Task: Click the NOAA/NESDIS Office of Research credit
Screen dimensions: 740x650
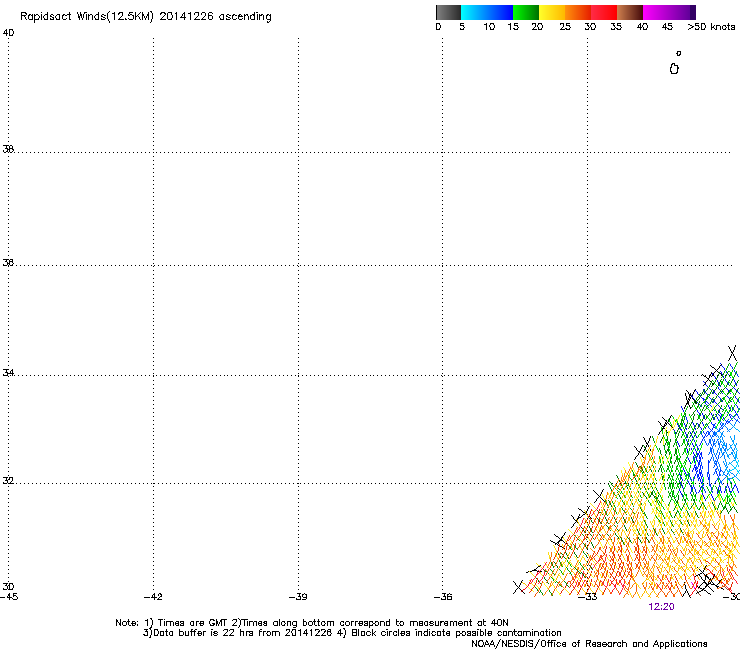Action: (x=589, y=644)
